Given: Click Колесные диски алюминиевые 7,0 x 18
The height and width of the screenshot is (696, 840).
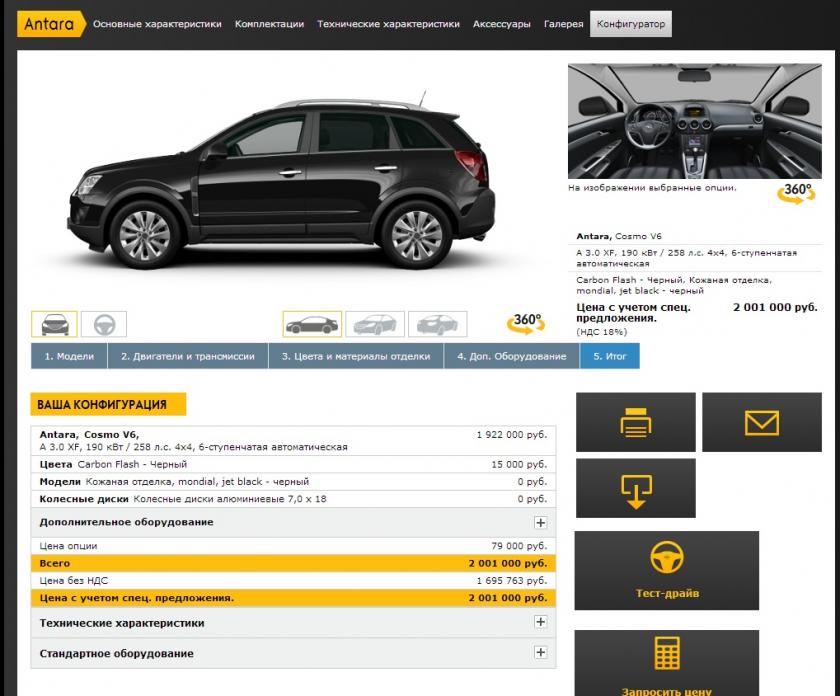Looking at the screenshot, I should 230,499.
